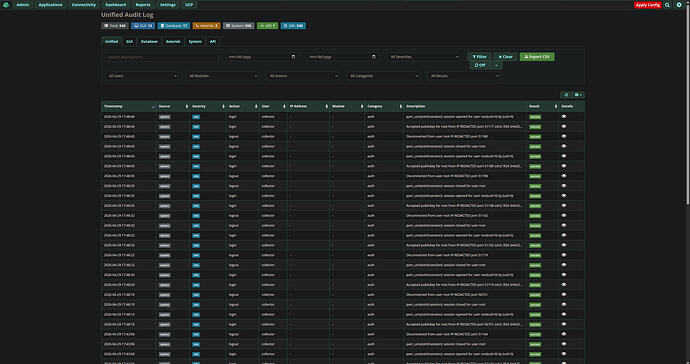Click the Export CSV button
Screen dimensions: 690x364
pos(537,57)
